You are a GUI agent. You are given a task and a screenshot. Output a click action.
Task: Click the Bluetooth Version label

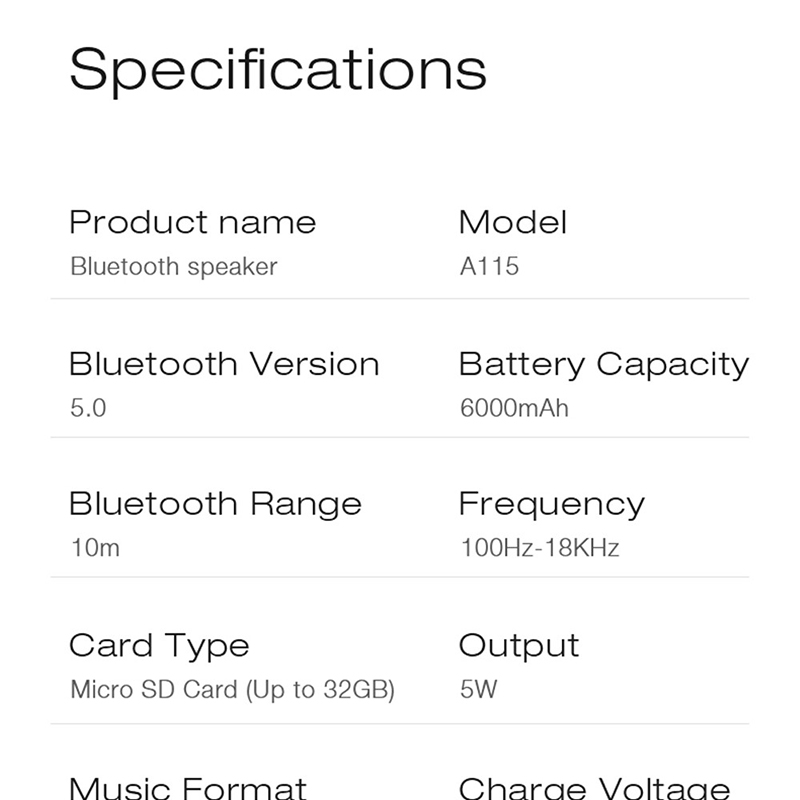coord(224,363)
